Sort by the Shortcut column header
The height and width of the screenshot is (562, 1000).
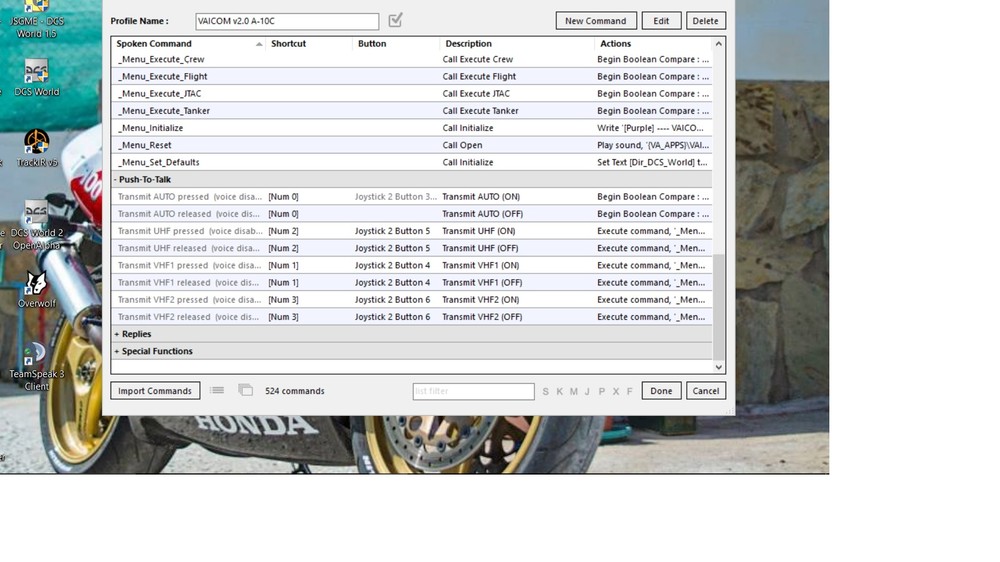pos(309,43)
